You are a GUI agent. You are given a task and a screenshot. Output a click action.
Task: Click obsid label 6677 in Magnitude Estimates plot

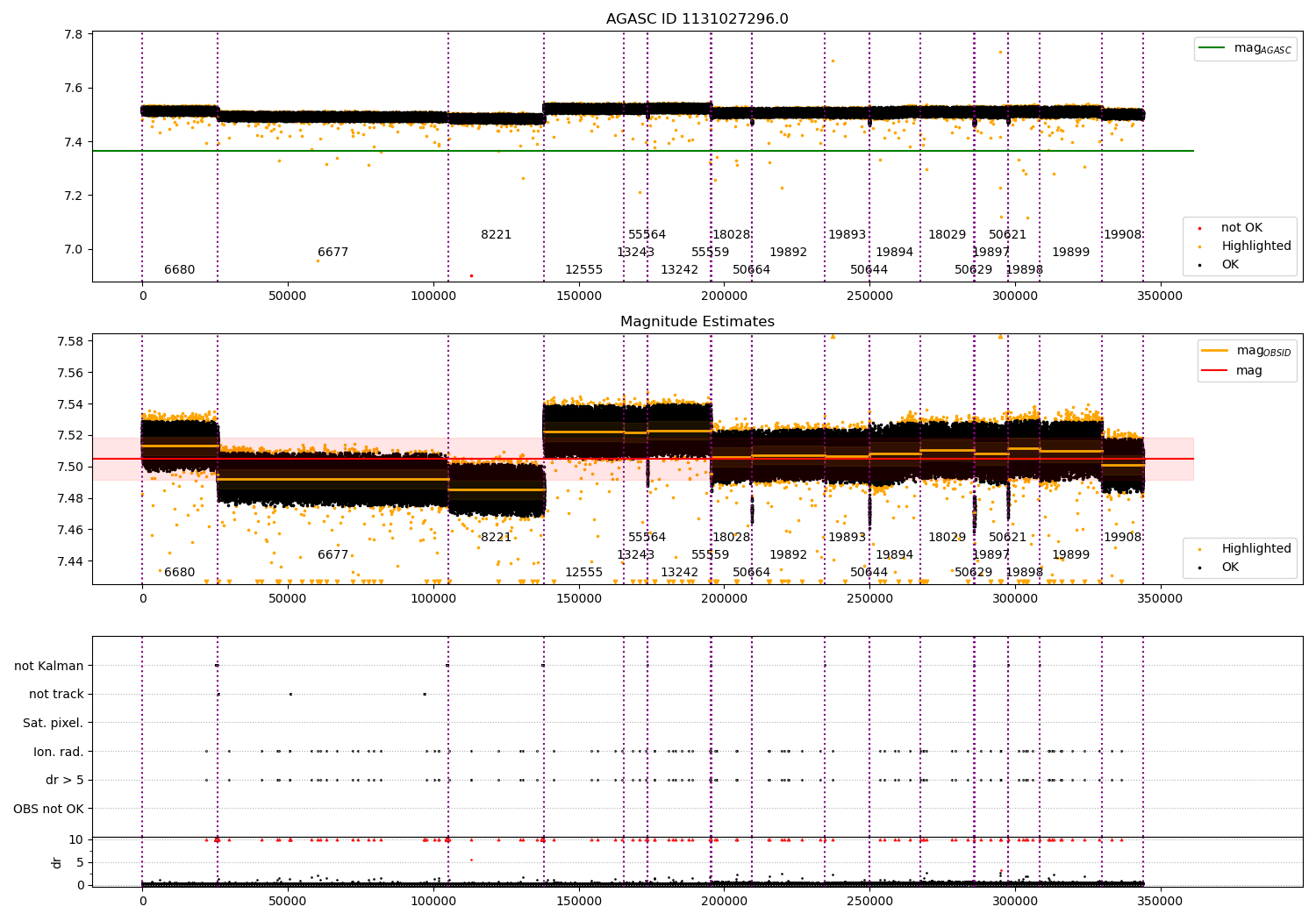[333, 555]
